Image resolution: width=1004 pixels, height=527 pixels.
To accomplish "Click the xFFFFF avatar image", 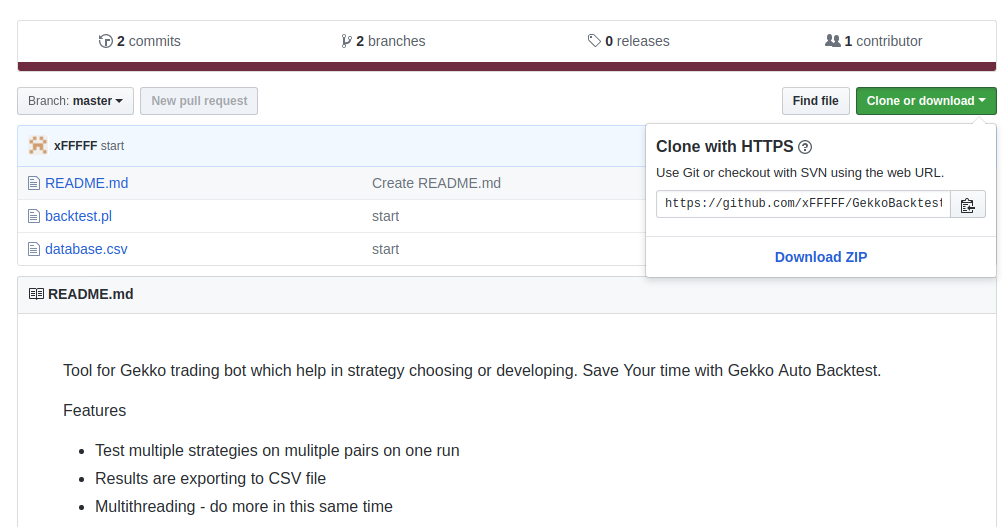I will pyautogui.click(x=38, y=145).
